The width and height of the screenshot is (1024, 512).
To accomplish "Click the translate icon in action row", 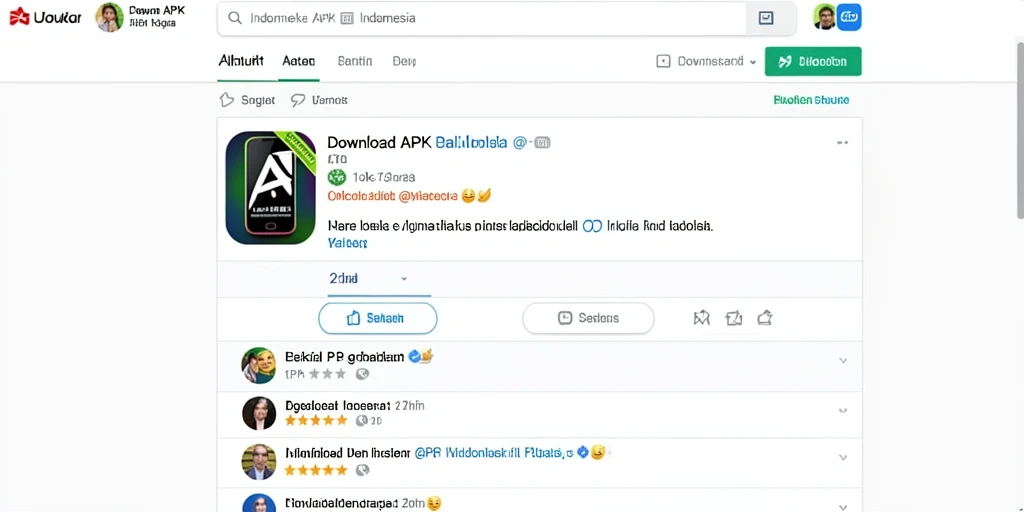I will point(701,318).
